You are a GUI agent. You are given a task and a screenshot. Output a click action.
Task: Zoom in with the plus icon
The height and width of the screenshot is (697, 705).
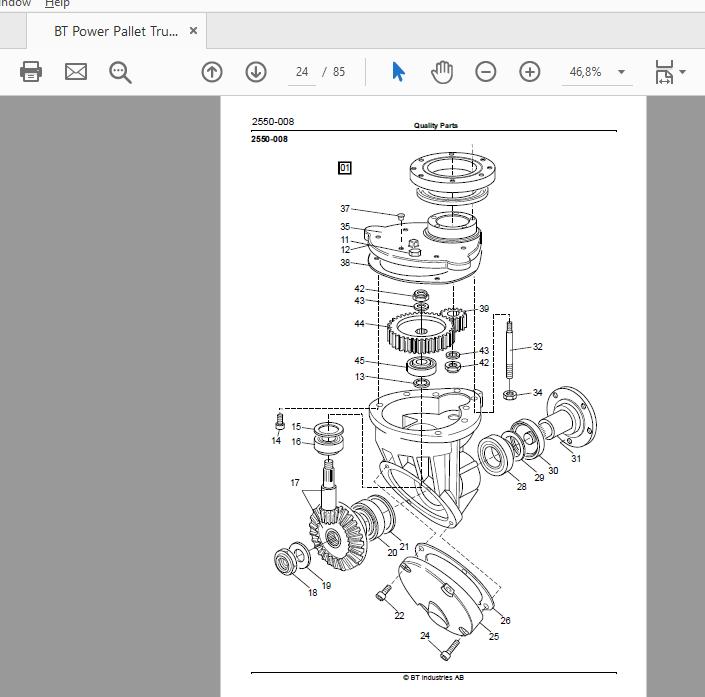tap(530, 72)
